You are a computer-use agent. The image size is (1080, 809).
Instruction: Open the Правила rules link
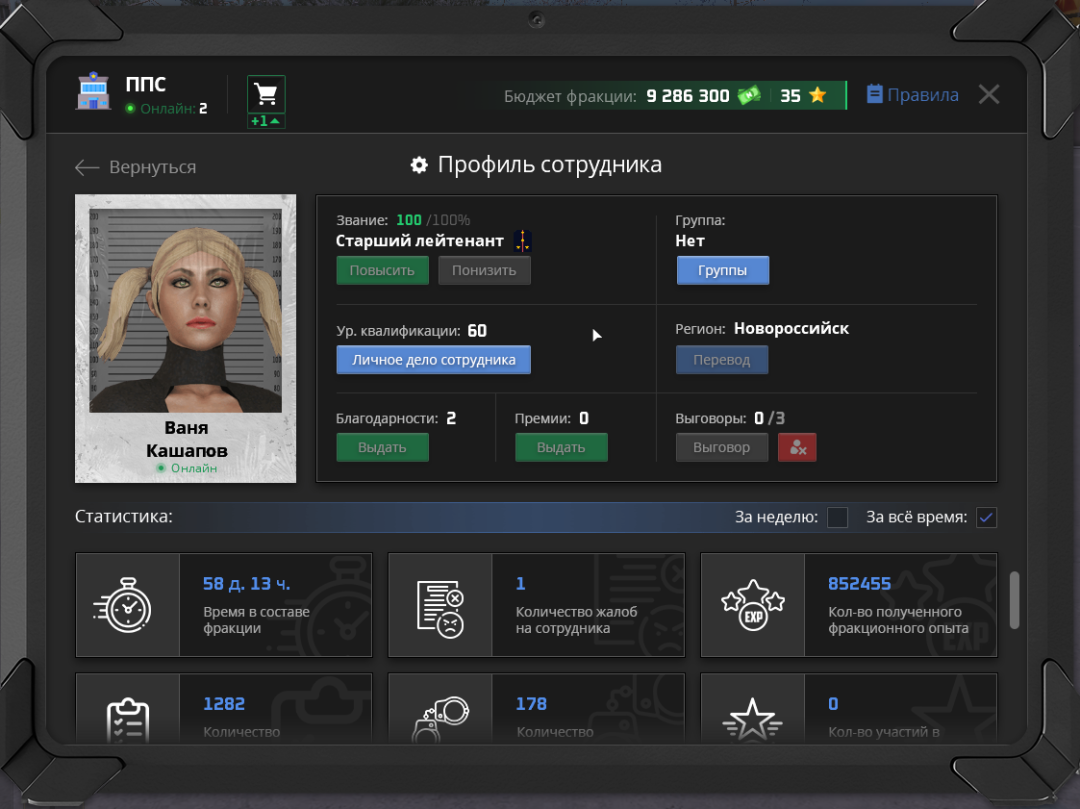pyautogui.click(x=911, y=93)
